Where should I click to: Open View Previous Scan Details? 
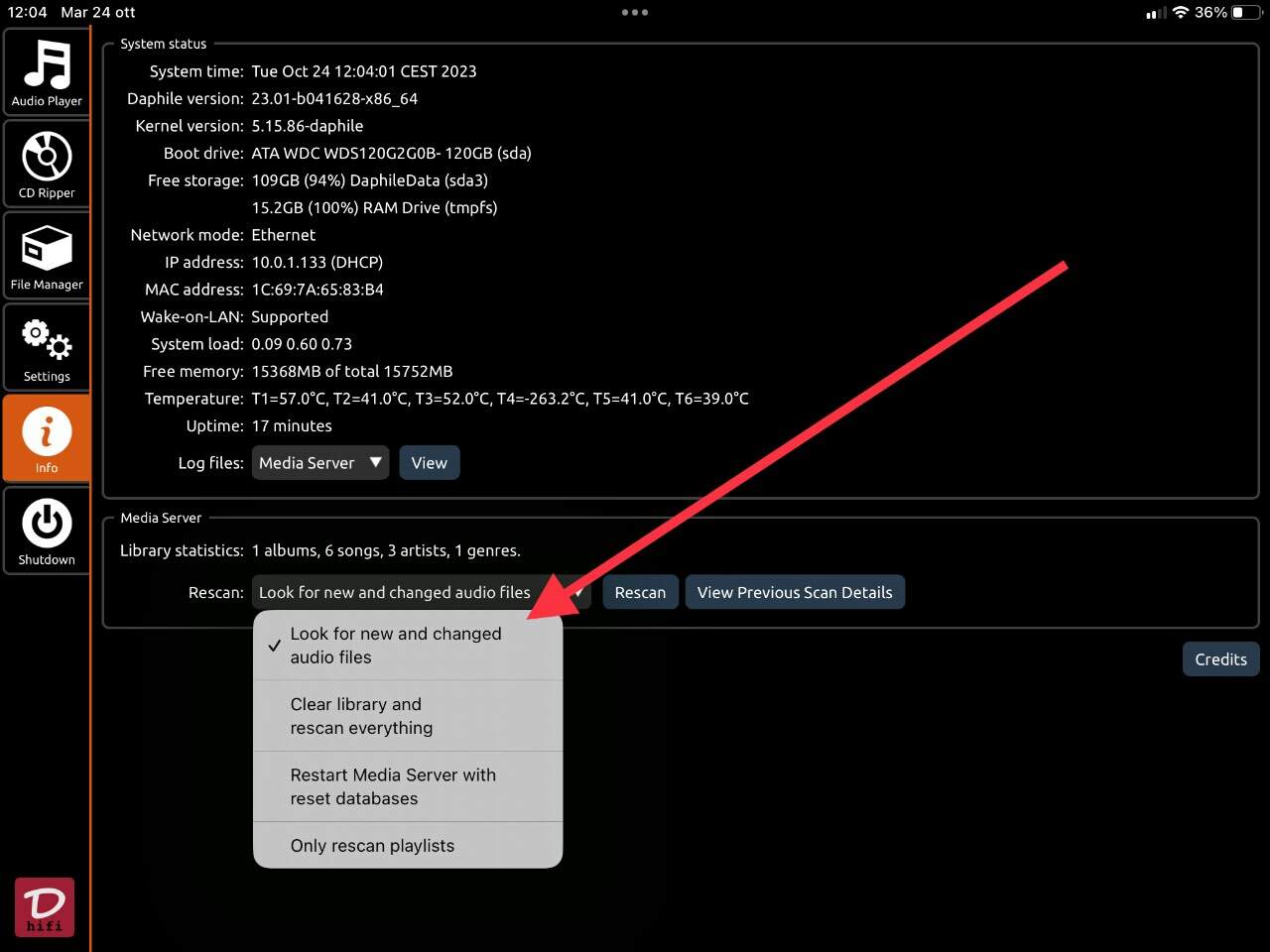click(x=795, y=592)
